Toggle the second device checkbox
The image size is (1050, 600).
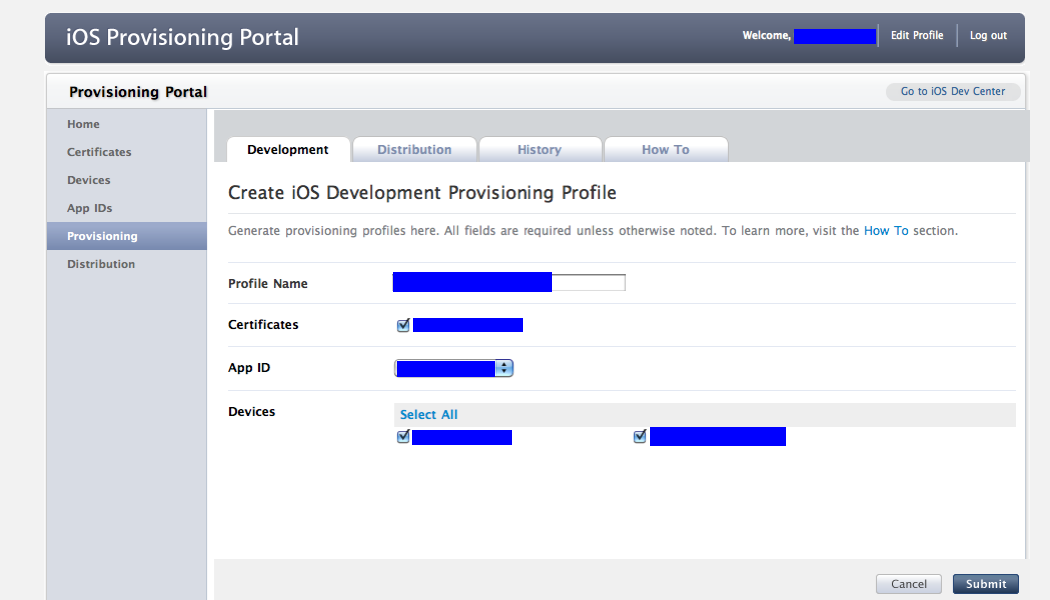[640, 437]
